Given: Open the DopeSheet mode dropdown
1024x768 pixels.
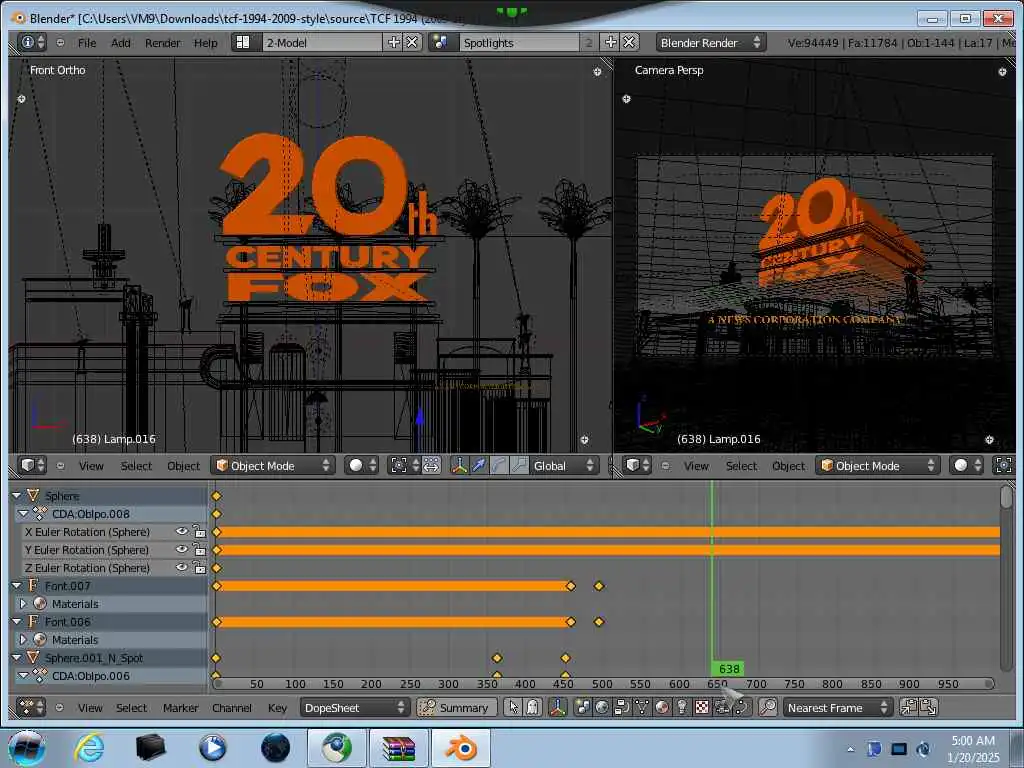Looking at the screenshot, I should click(x=355, y=707).
